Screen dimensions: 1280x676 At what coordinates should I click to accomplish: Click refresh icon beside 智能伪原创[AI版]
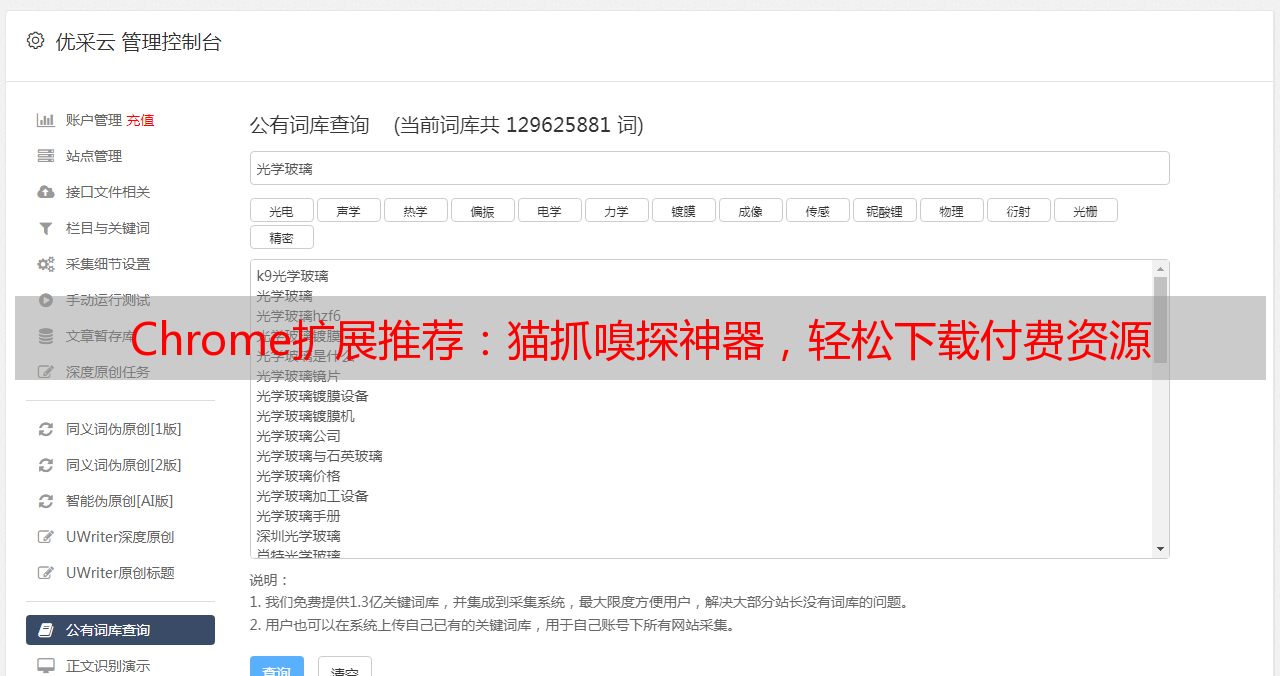pos(46,501)
